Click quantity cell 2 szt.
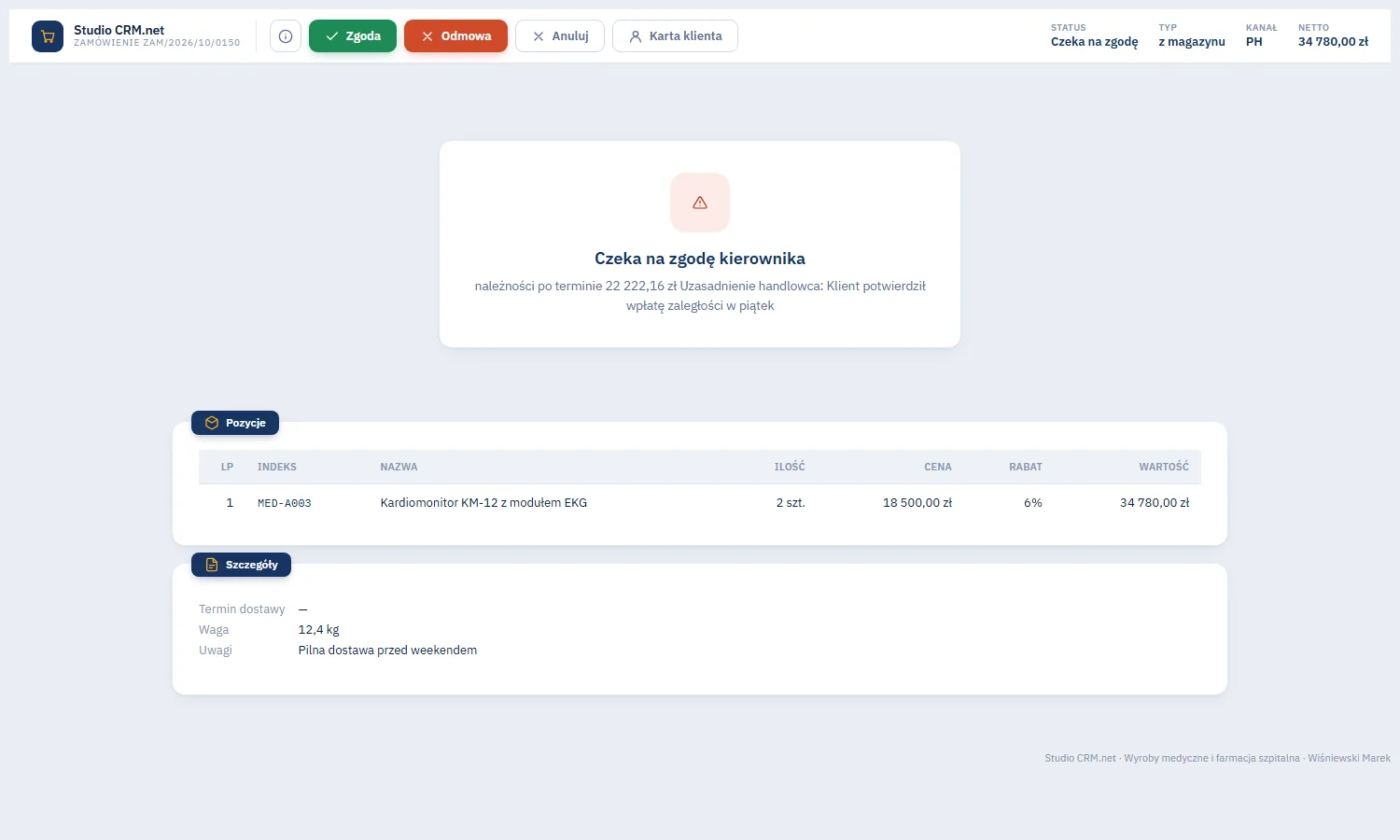This screenshot has height=840, width=1400. [x=791, y=503]
